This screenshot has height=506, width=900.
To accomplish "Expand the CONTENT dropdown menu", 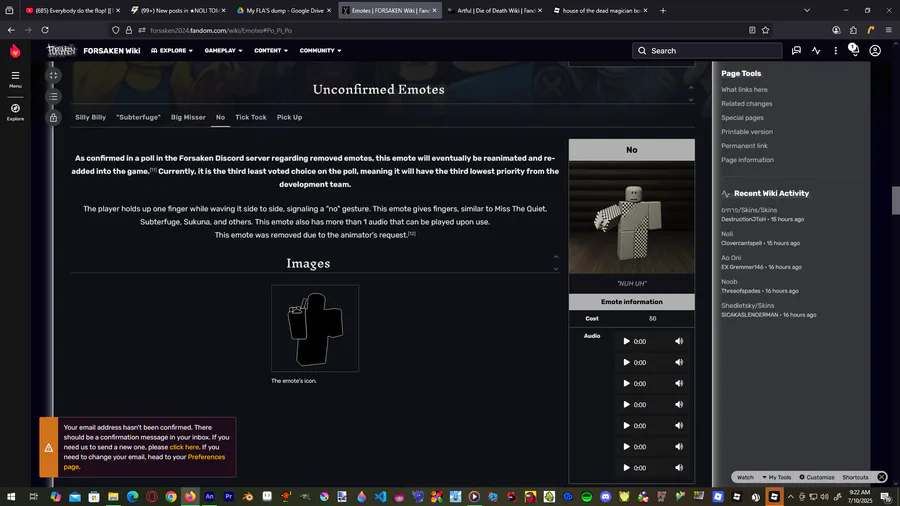I will coord(271,50).
